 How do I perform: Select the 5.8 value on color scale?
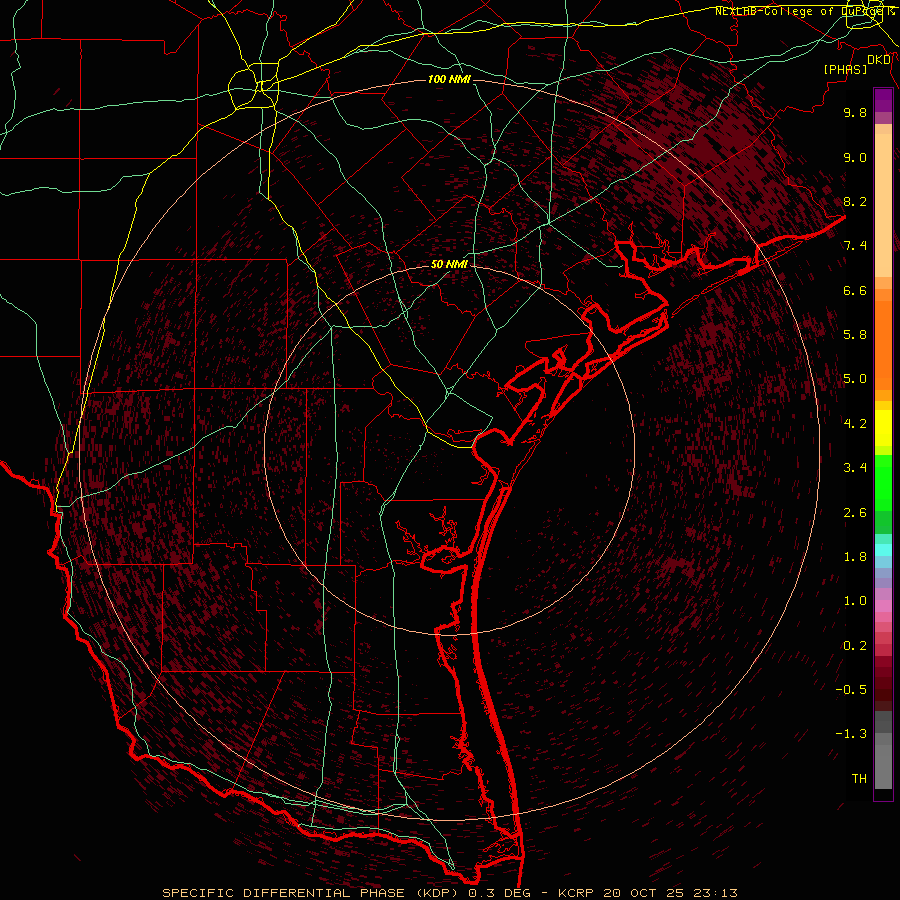click(855, 335)
